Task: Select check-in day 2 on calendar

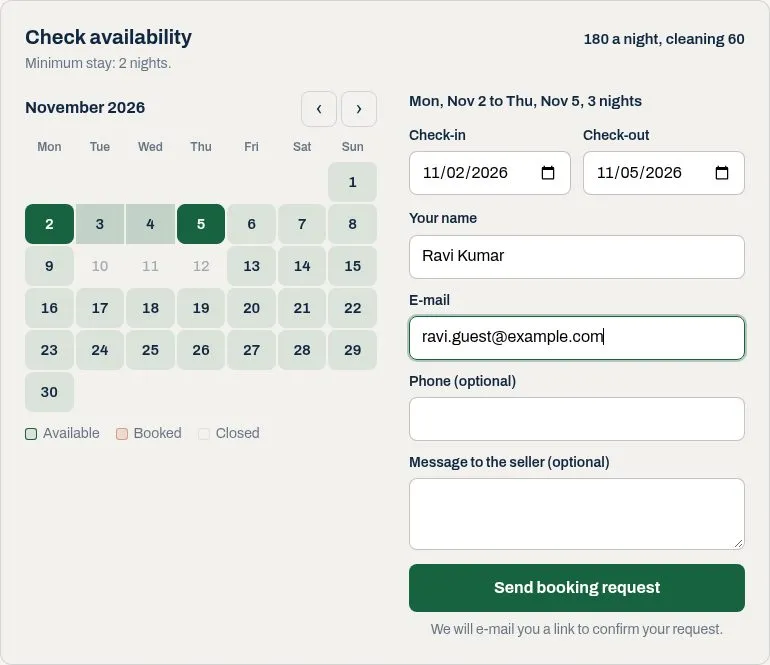Action: pos(49,224)
